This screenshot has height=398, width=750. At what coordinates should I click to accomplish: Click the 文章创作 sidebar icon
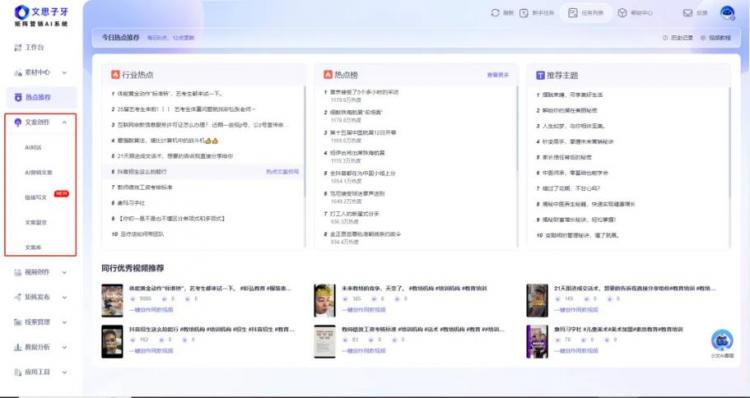coord(18,122)
